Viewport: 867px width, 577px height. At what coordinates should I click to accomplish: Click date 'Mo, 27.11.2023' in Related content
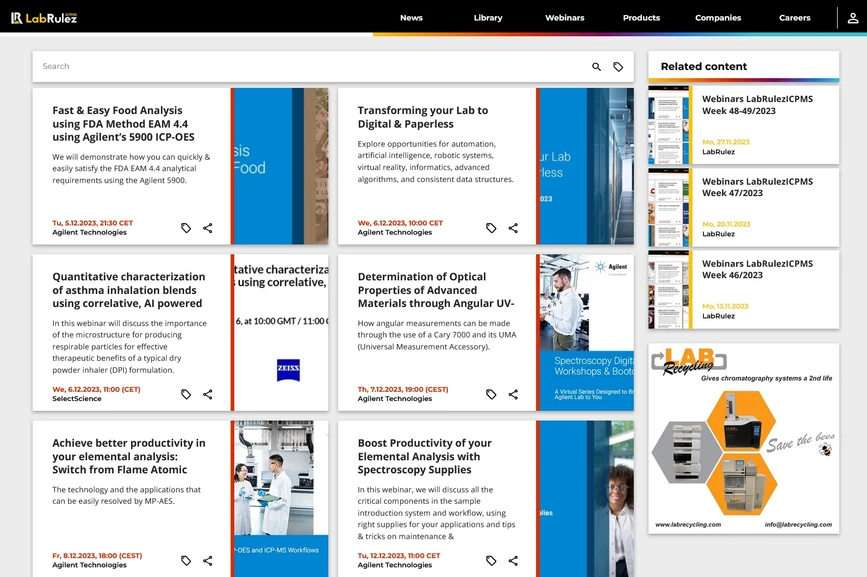(726, 142)
